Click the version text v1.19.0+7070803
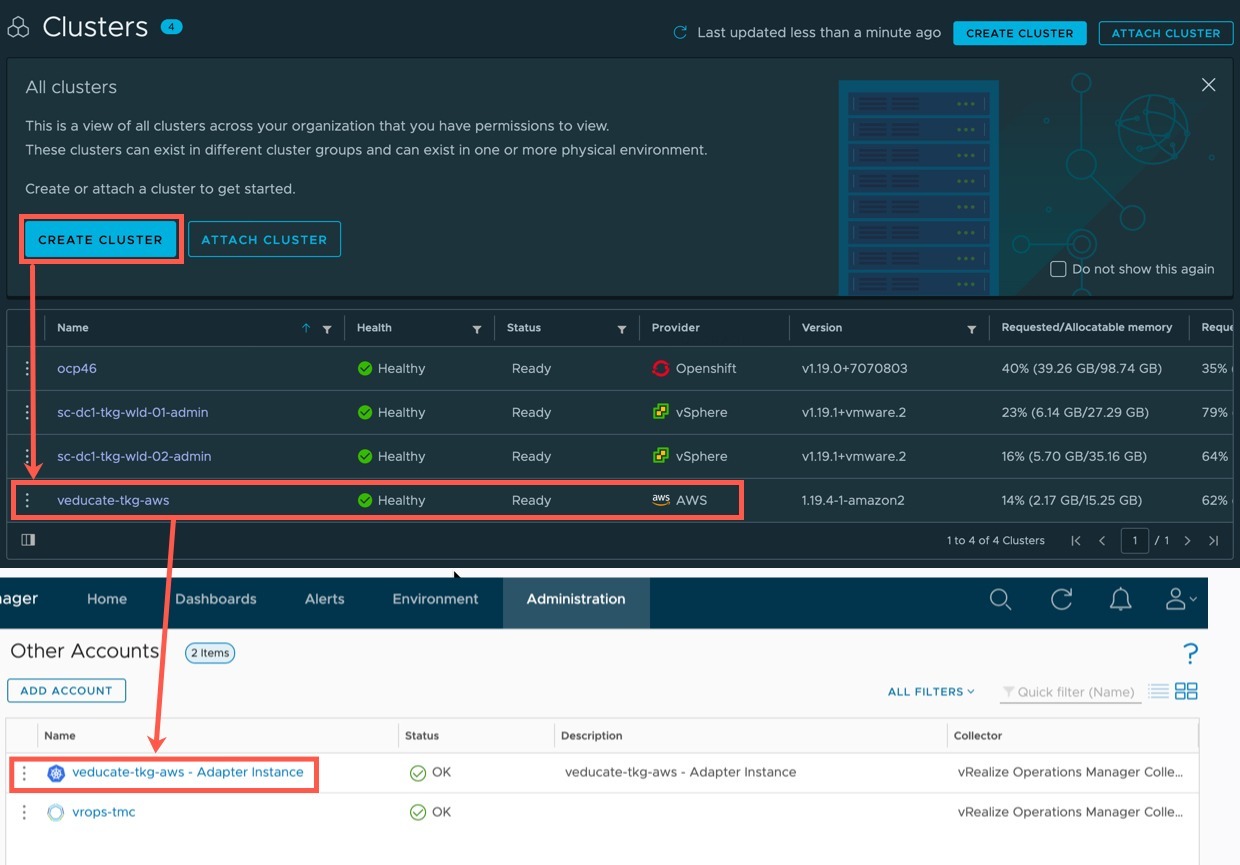The image size is (1240, 865). click(x=855, y=369)
